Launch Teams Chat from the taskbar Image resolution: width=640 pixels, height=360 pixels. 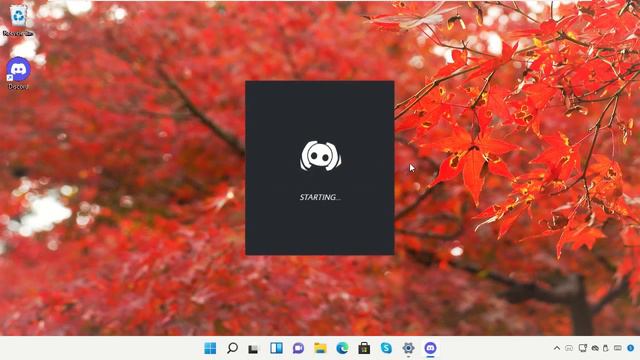tap(298, 348)
